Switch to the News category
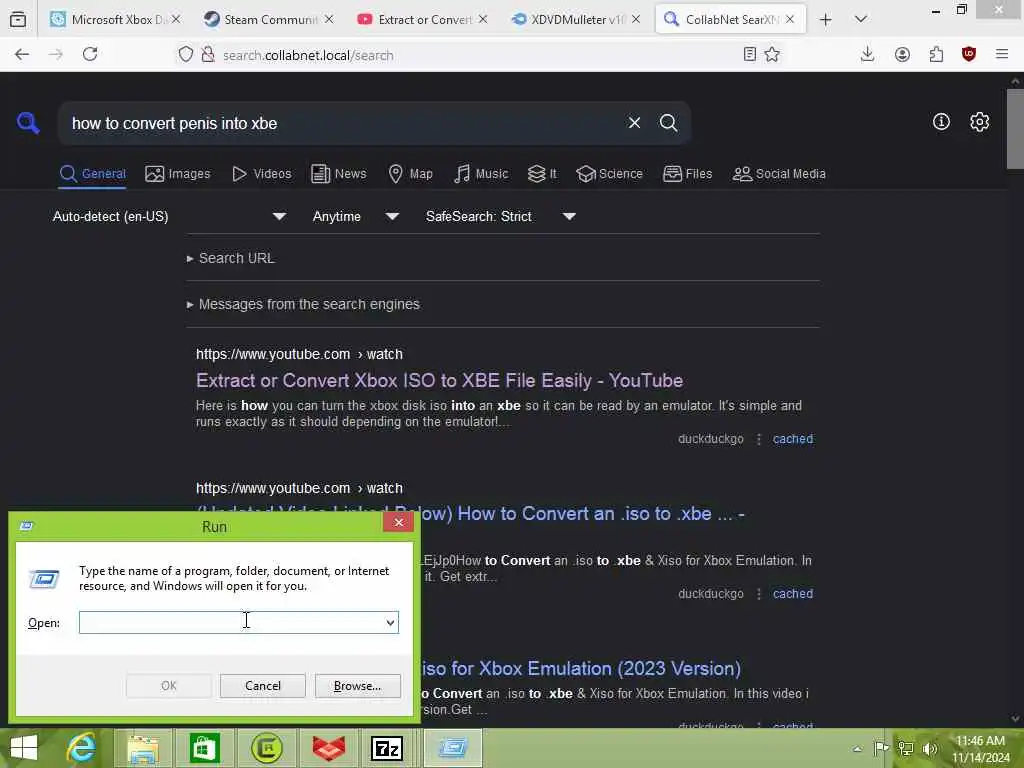1024x768 pixels. point(338,174)
